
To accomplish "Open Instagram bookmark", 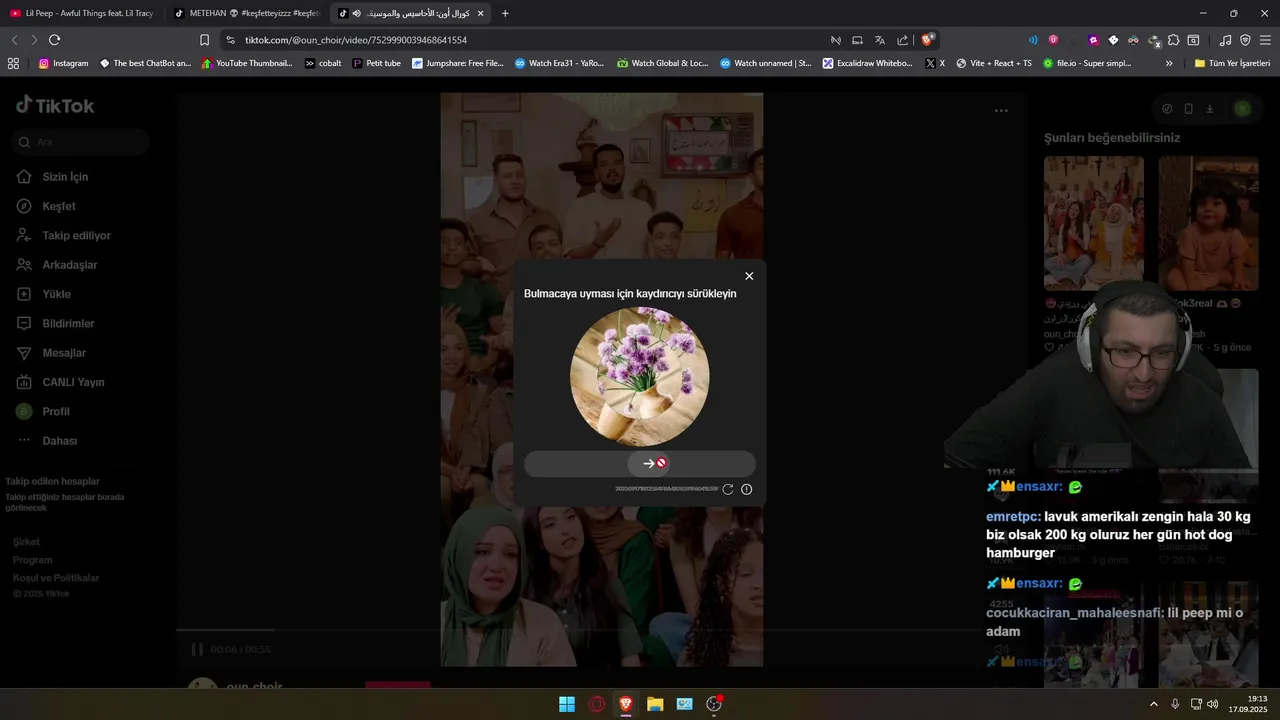I will point(63,63).
